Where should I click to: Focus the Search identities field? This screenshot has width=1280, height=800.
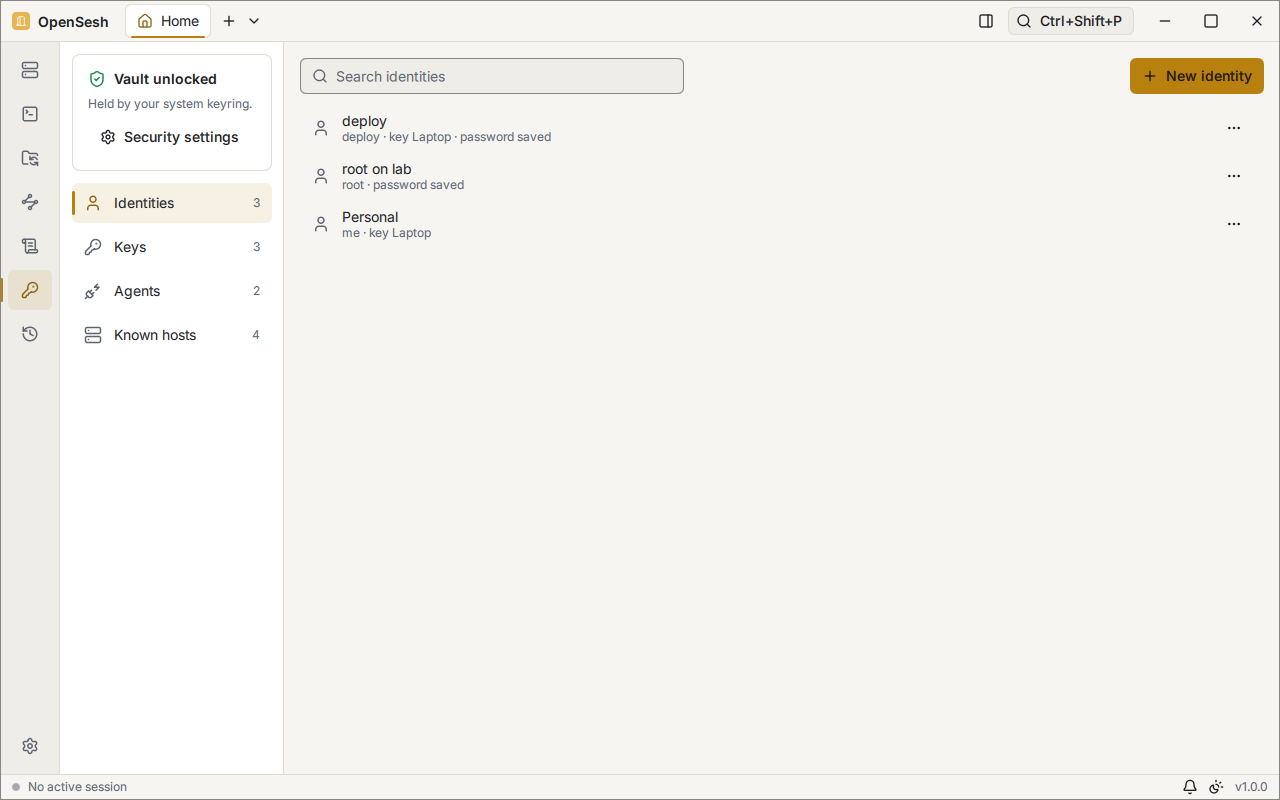click(492, 76)
